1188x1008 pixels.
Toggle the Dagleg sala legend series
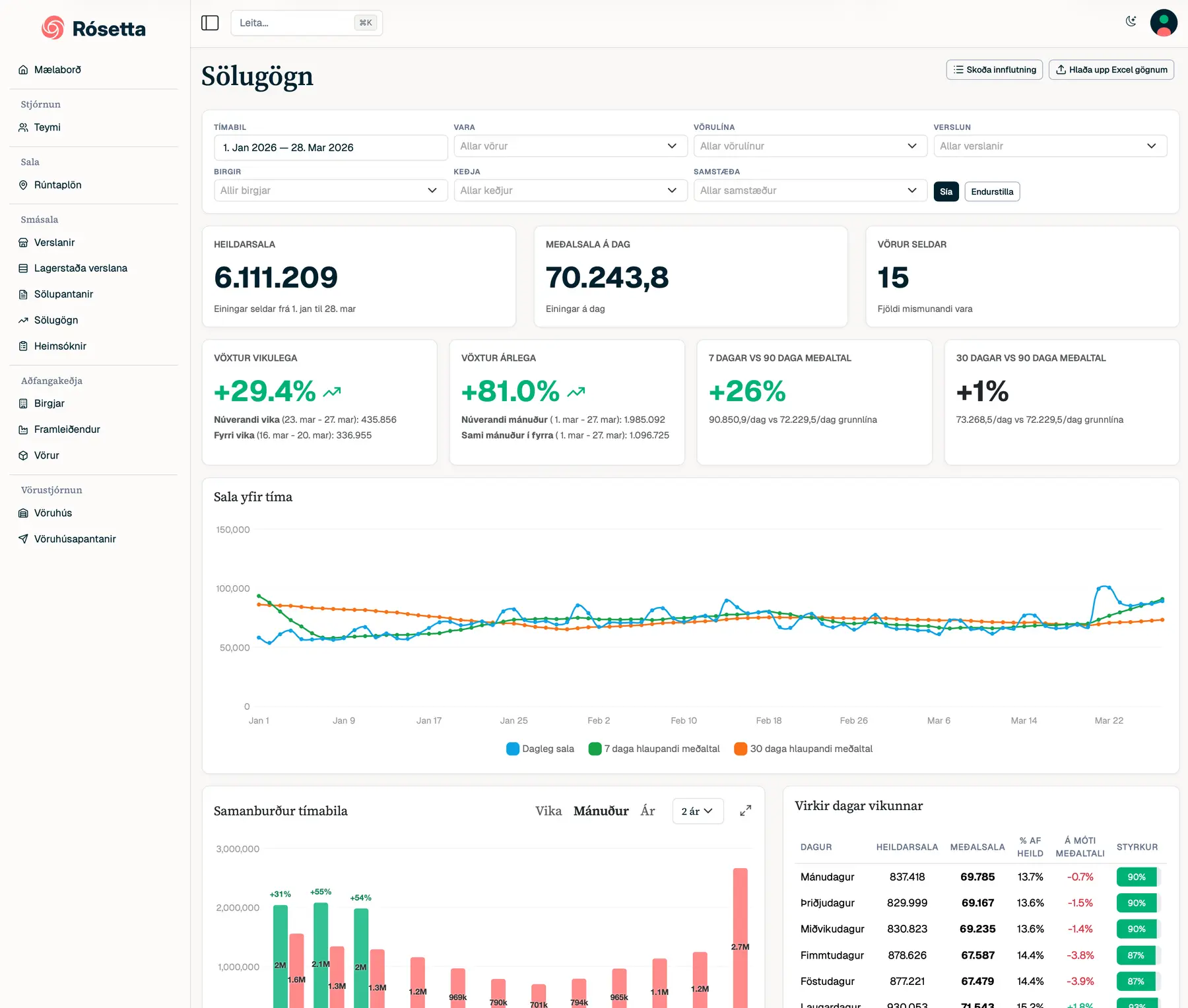(x=539, y=748)
